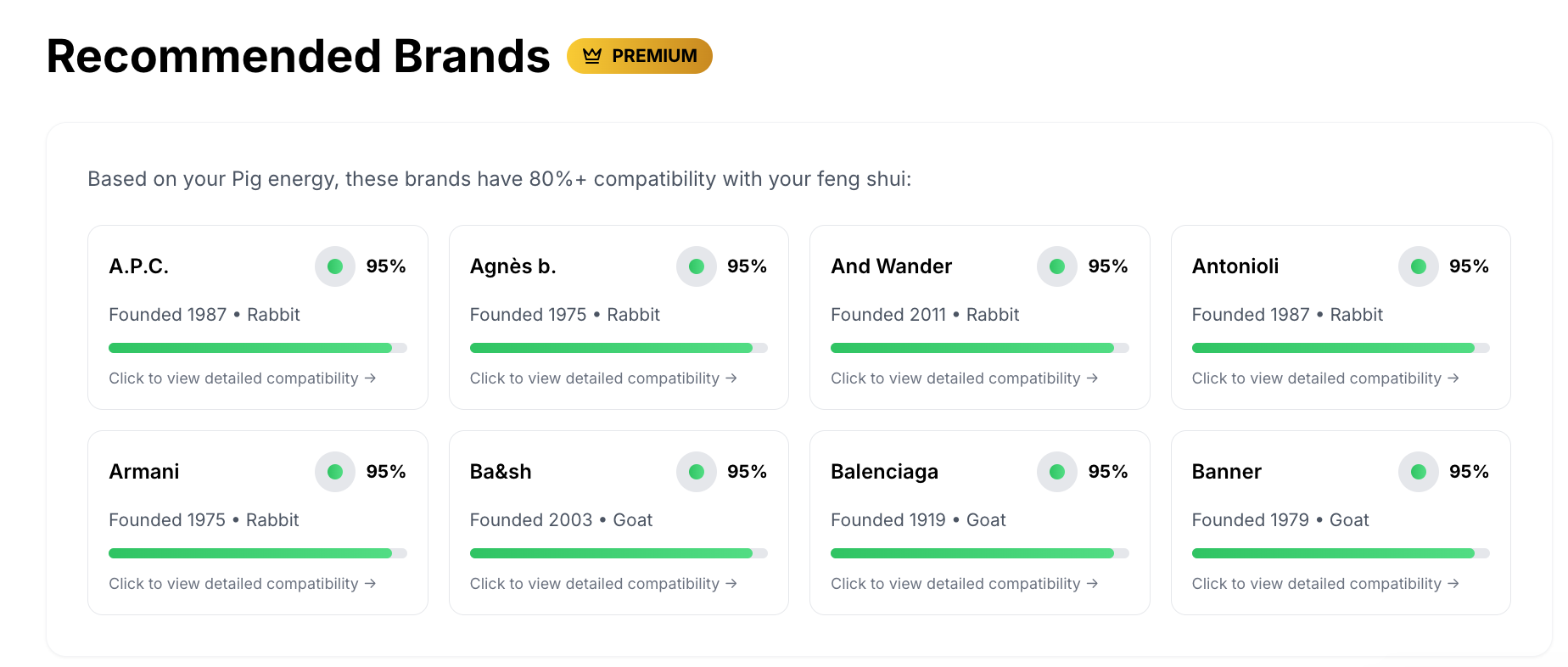1568x667 pixels.
Task: Click the green compatibility dot for And Wander
Action: [1057, 266]
